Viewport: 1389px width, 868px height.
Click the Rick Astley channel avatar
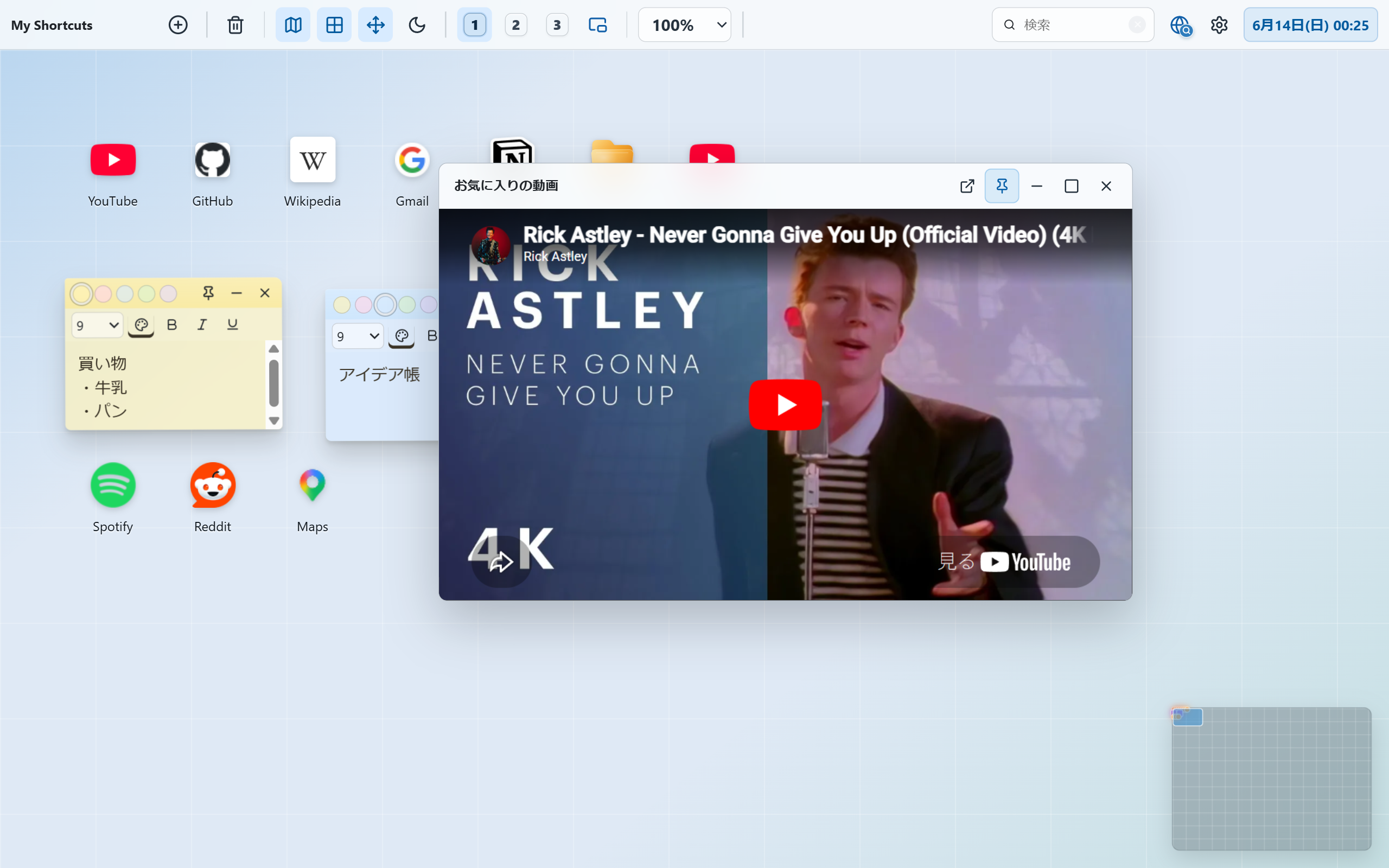[490, 245]
